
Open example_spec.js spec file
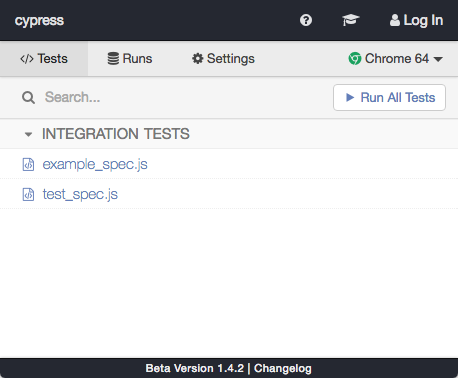click(x=95, y=164)
